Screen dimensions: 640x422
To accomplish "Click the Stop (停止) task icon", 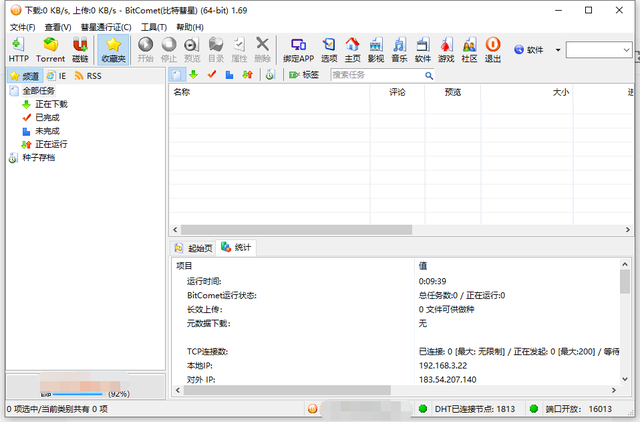I will (x=169, y=50).
